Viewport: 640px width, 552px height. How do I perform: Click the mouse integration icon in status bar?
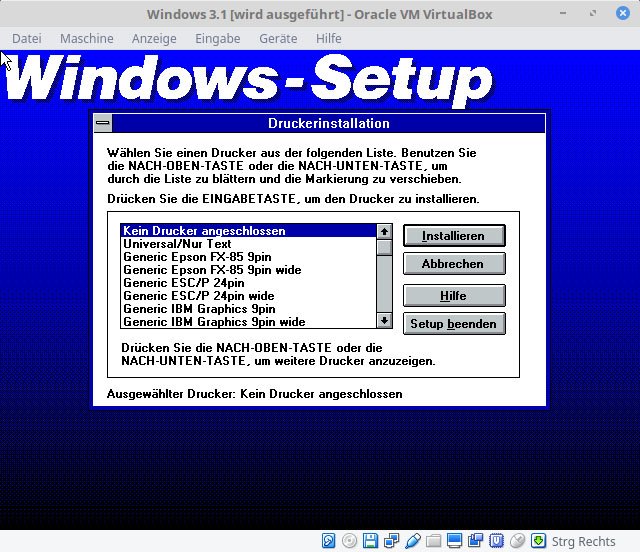[518, 541]
